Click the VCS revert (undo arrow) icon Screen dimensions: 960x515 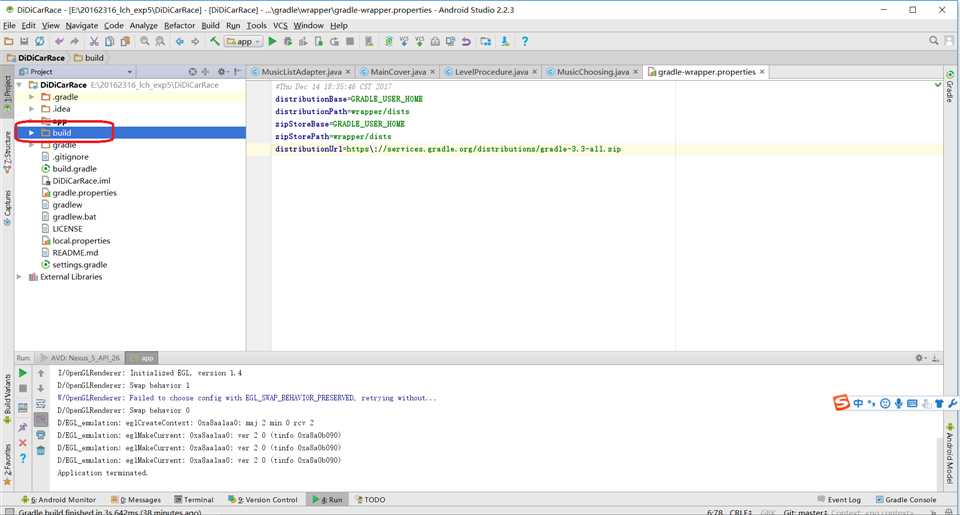click(467, 42)
